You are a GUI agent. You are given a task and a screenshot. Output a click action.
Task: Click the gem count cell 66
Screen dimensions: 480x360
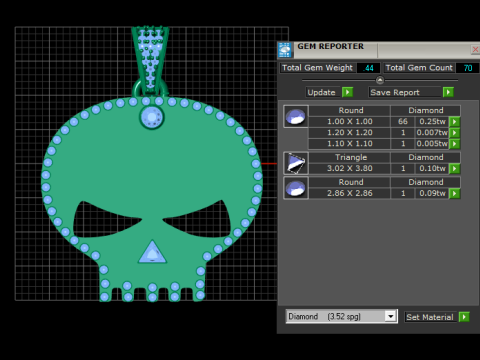(x=403, y=122)
